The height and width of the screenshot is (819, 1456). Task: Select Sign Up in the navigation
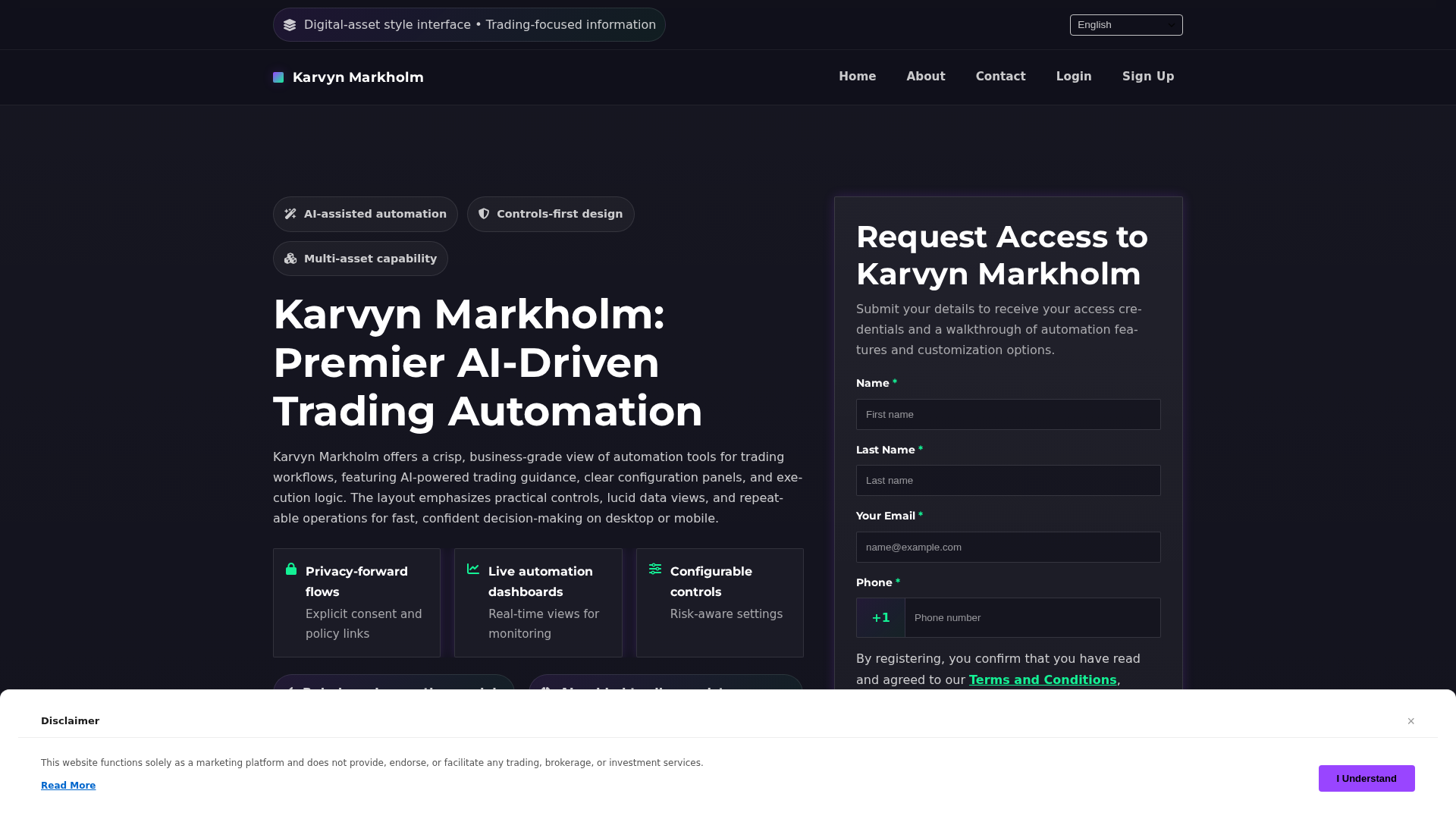point(1148,77)
